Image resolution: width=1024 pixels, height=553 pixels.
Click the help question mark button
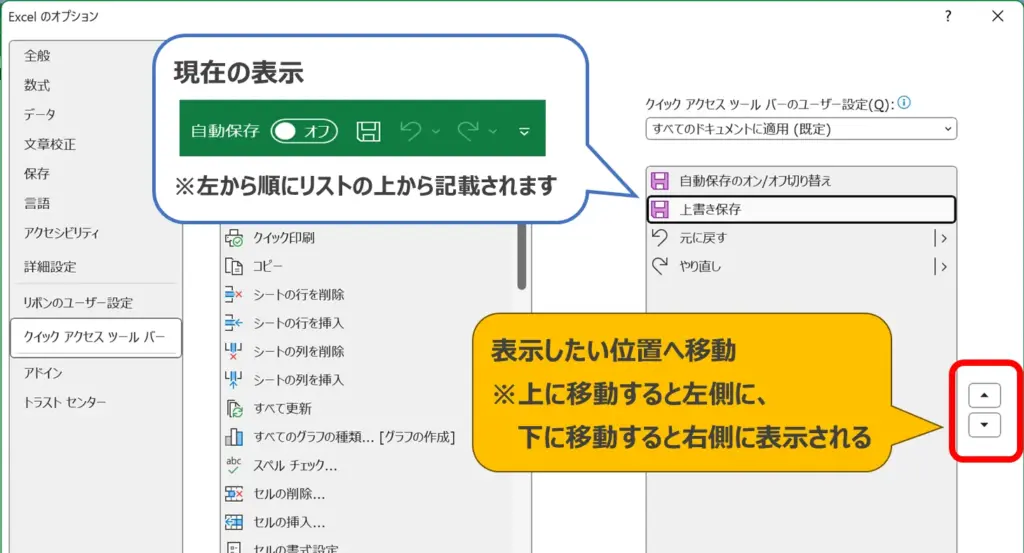coord(948,16)
